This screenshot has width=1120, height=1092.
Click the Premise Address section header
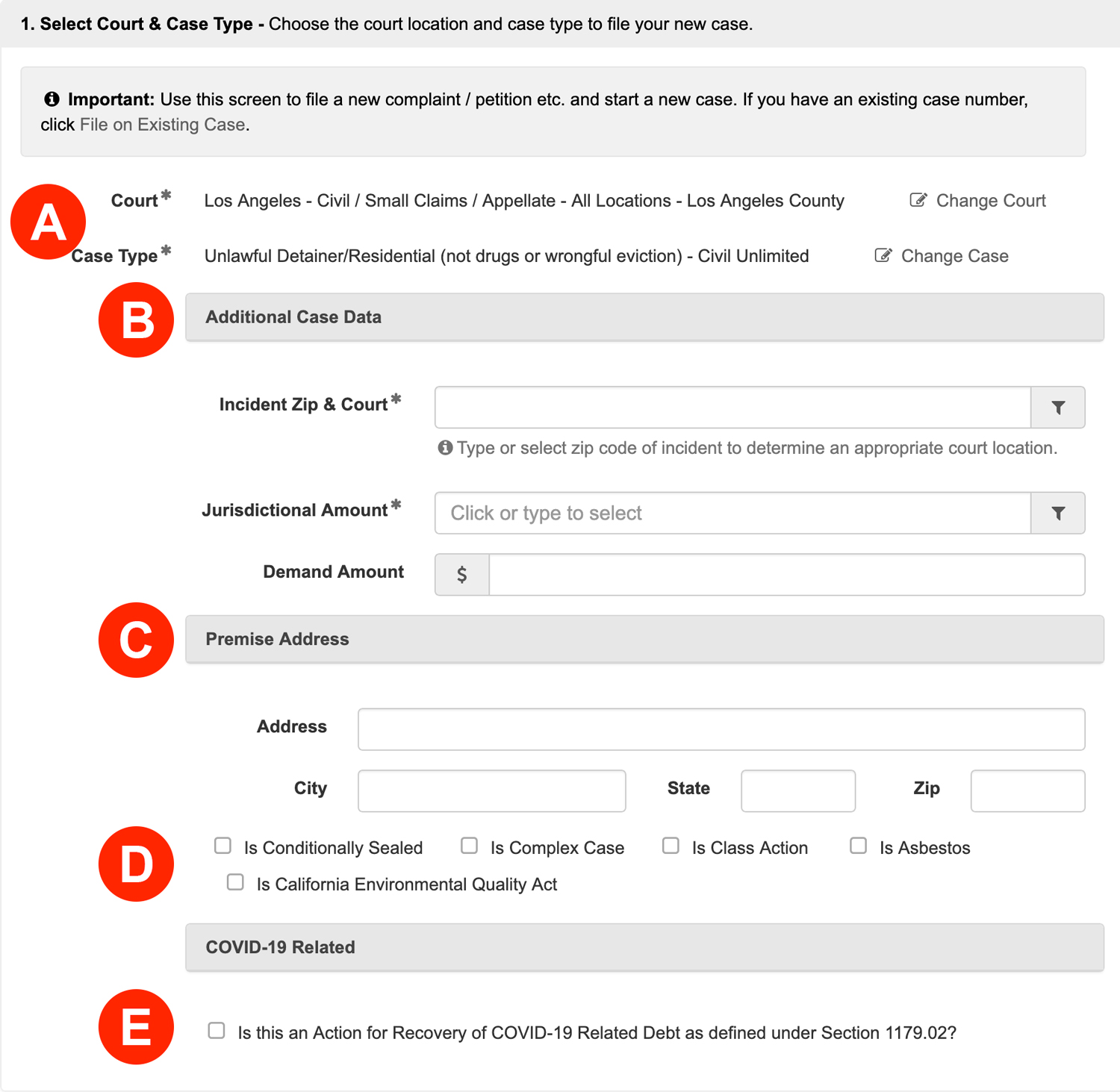point(644,639)
